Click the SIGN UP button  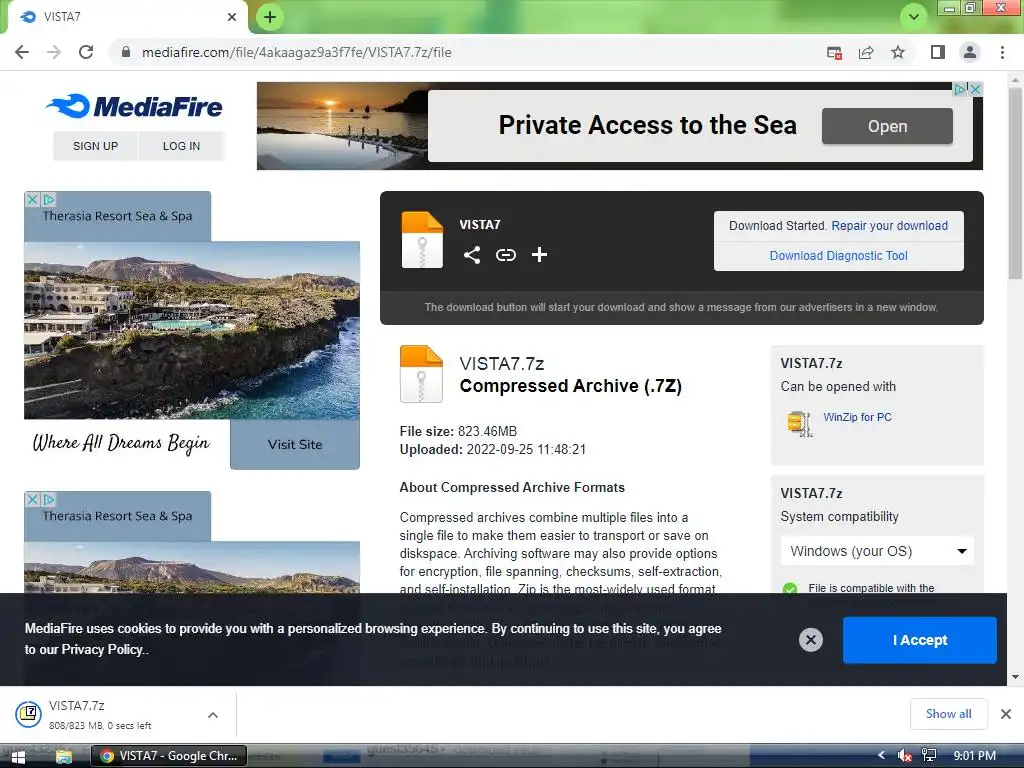click(95, 146)
